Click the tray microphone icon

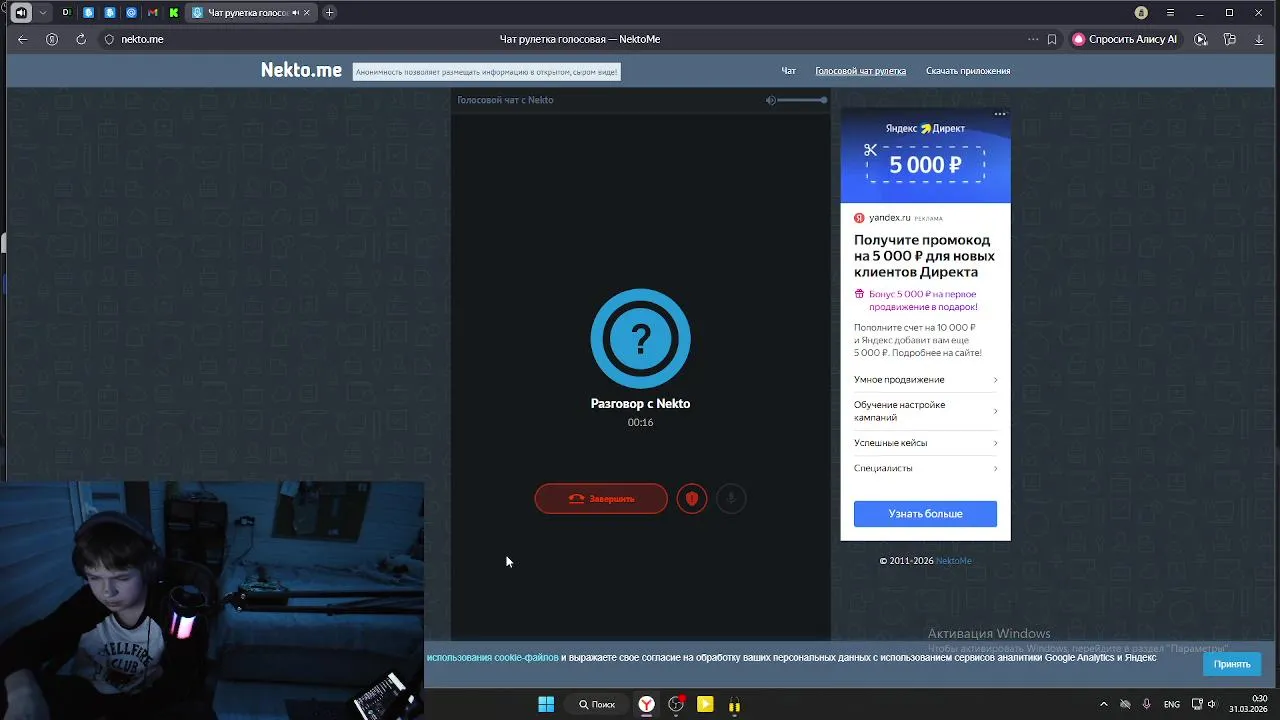coord(1147,705)
